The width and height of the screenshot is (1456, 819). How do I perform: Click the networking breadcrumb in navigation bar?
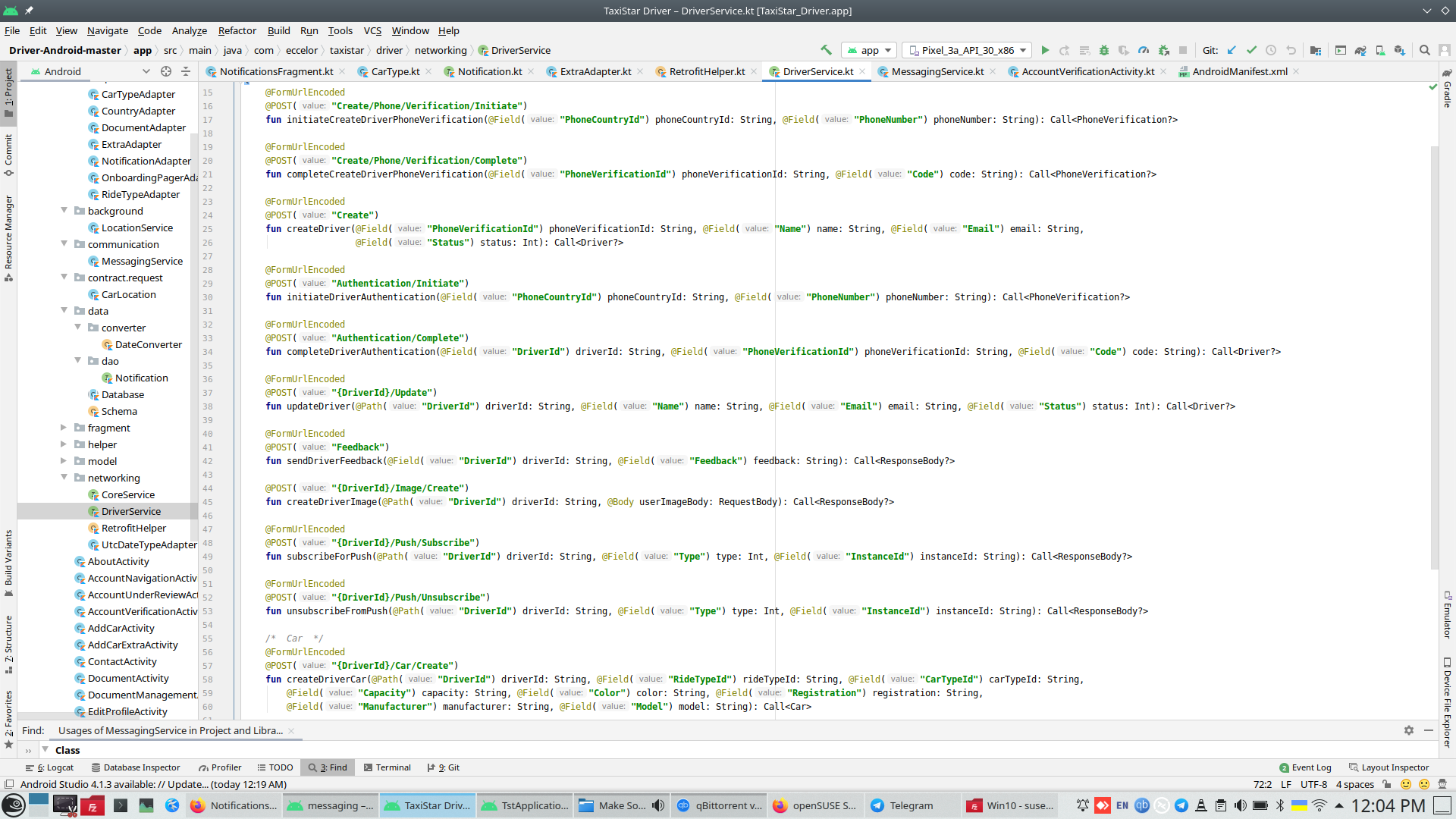tap(441, 50)
